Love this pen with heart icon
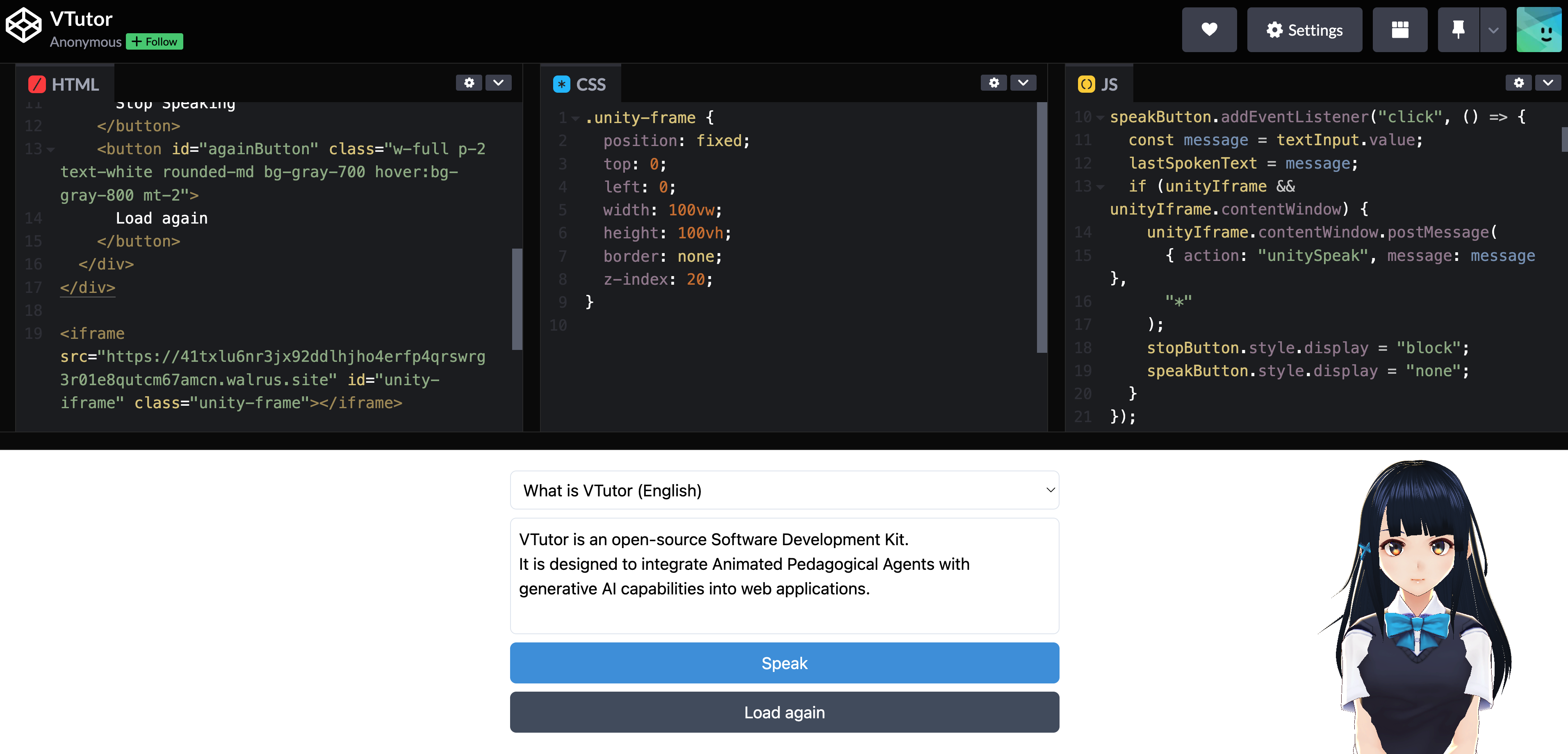The width and height of the screenshot is (1568, 754). [x=1209, y=30]
